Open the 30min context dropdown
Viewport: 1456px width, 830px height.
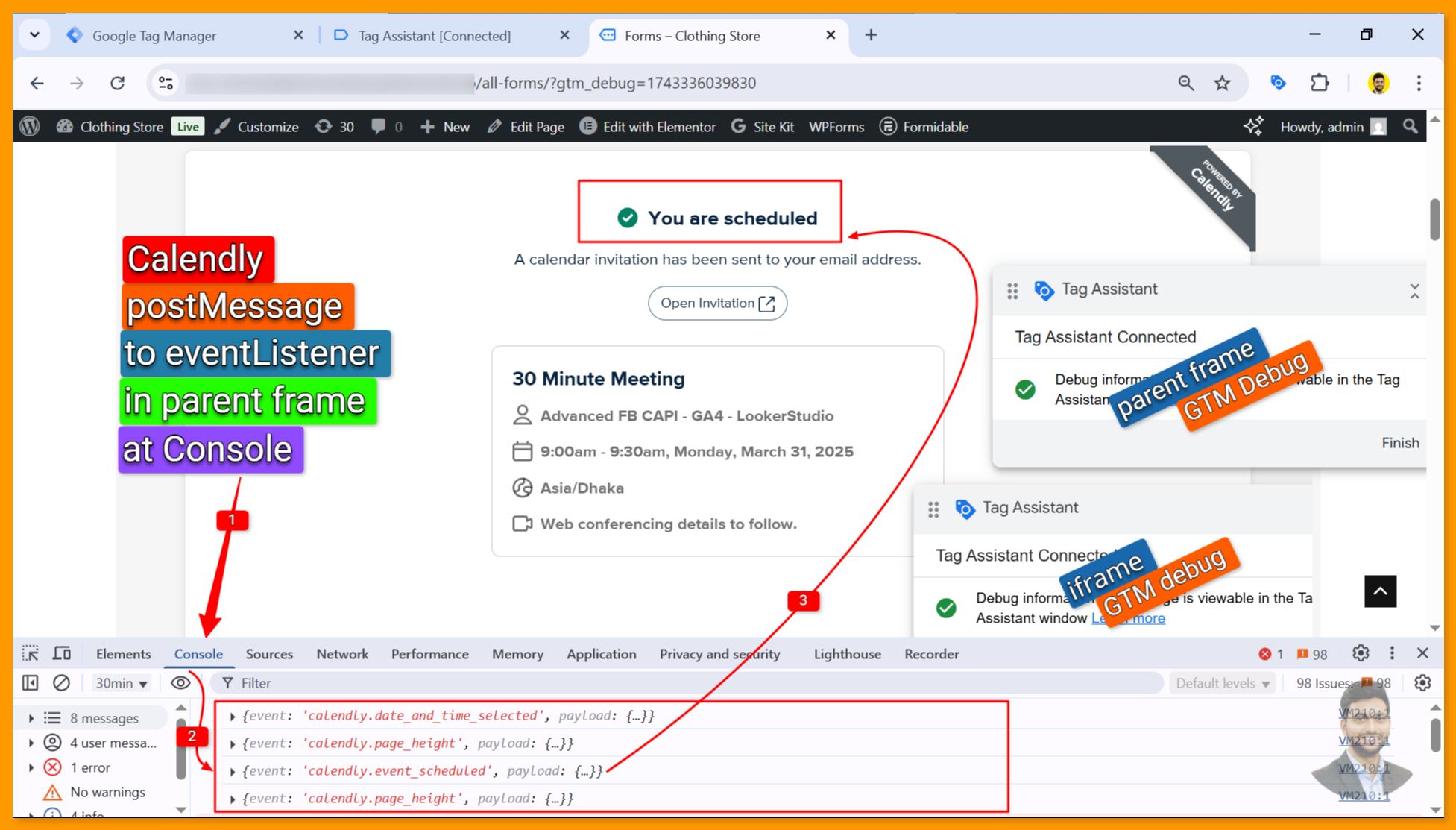coord(121,683)
